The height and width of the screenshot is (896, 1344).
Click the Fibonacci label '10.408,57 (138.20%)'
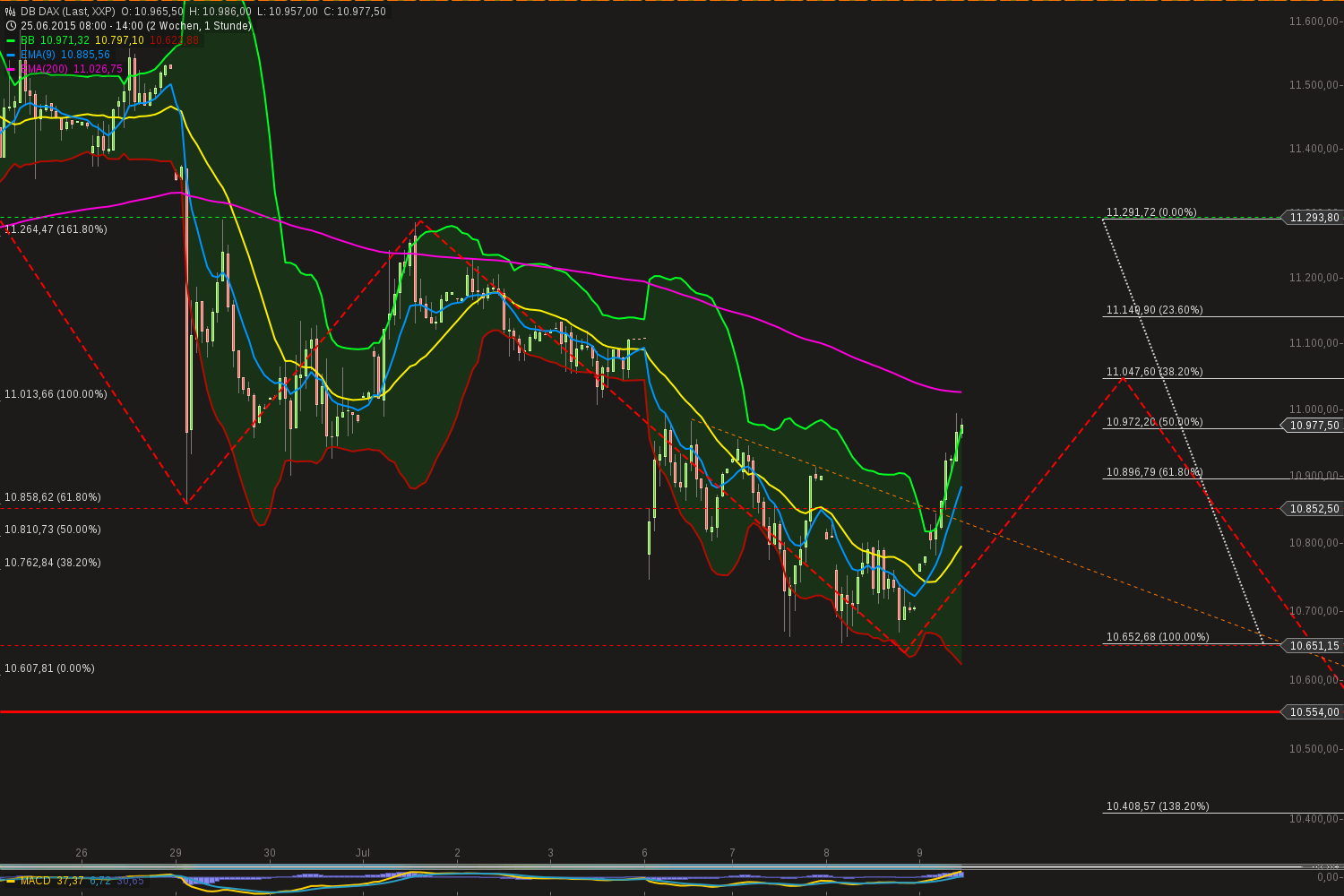click(x=1158, y=806)
